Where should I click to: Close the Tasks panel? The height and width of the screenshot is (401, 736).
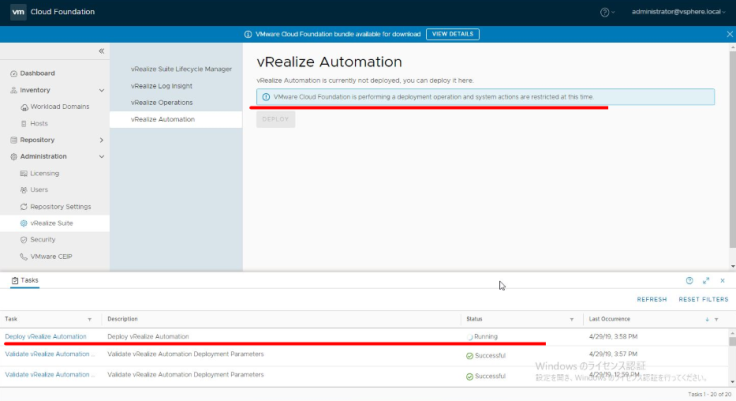pos(722,281)
